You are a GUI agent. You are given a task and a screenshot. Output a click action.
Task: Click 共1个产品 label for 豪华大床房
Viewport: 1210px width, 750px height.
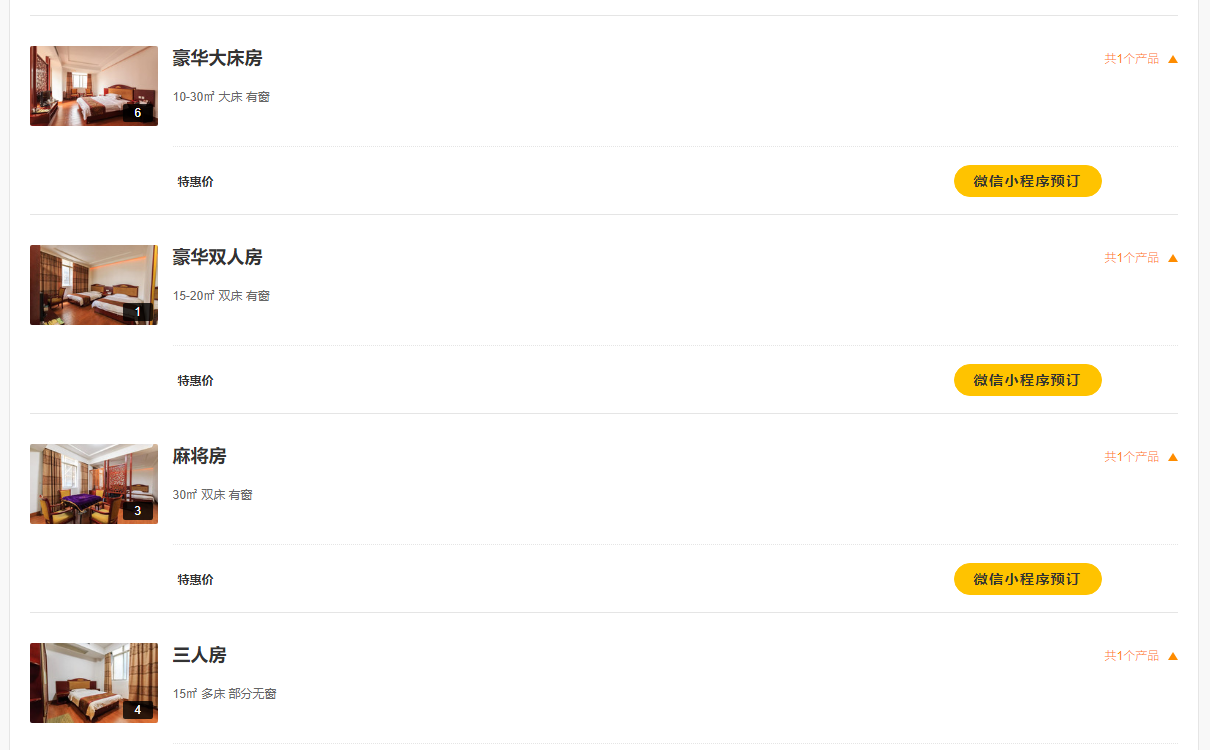click(x=1131, y=59)
